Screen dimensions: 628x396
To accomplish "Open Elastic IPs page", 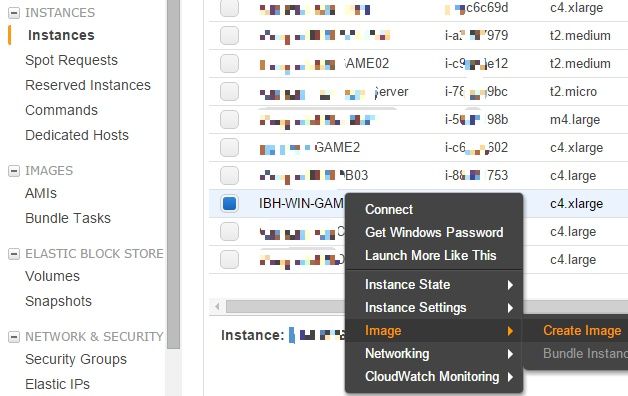I will 57,384.
